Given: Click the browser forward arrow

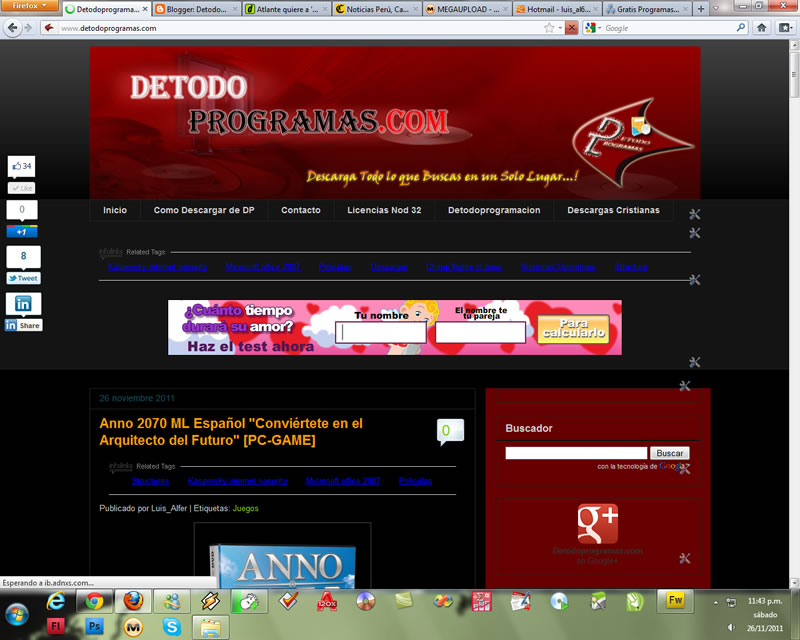Looking at the screenshot, I should pyautogui.click(x=28, y=28).
